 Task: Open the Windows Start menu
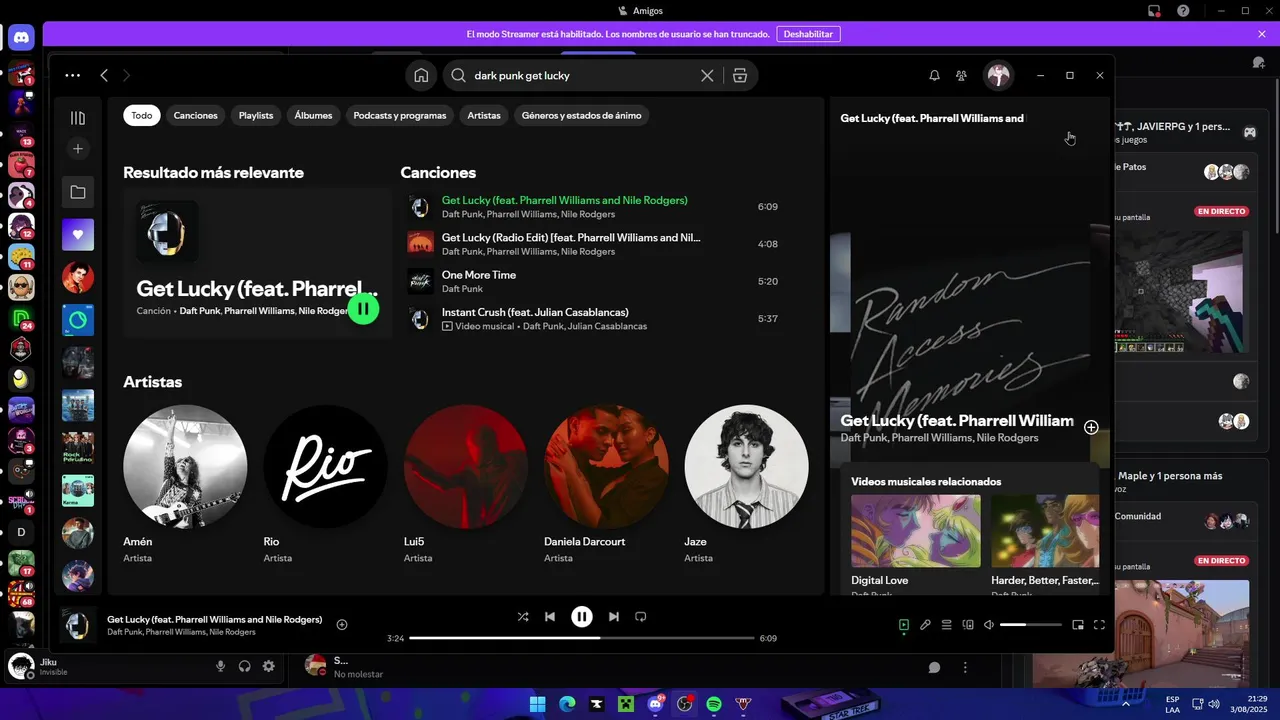coord(537,704)
